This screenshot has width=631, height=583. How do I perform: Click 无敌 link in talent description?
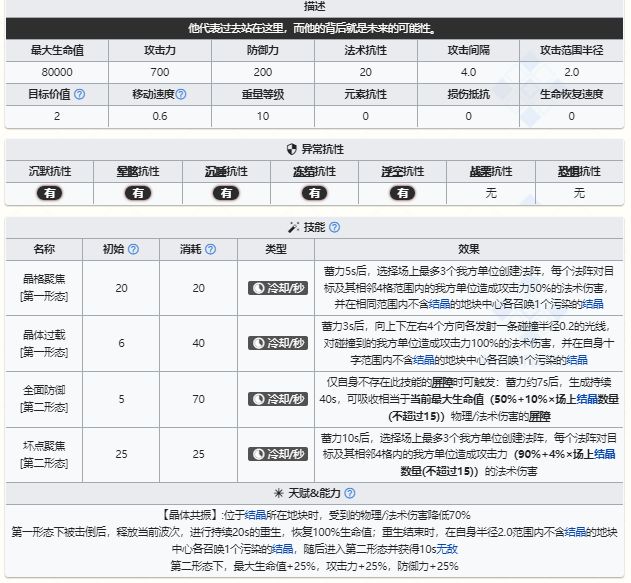447,549
